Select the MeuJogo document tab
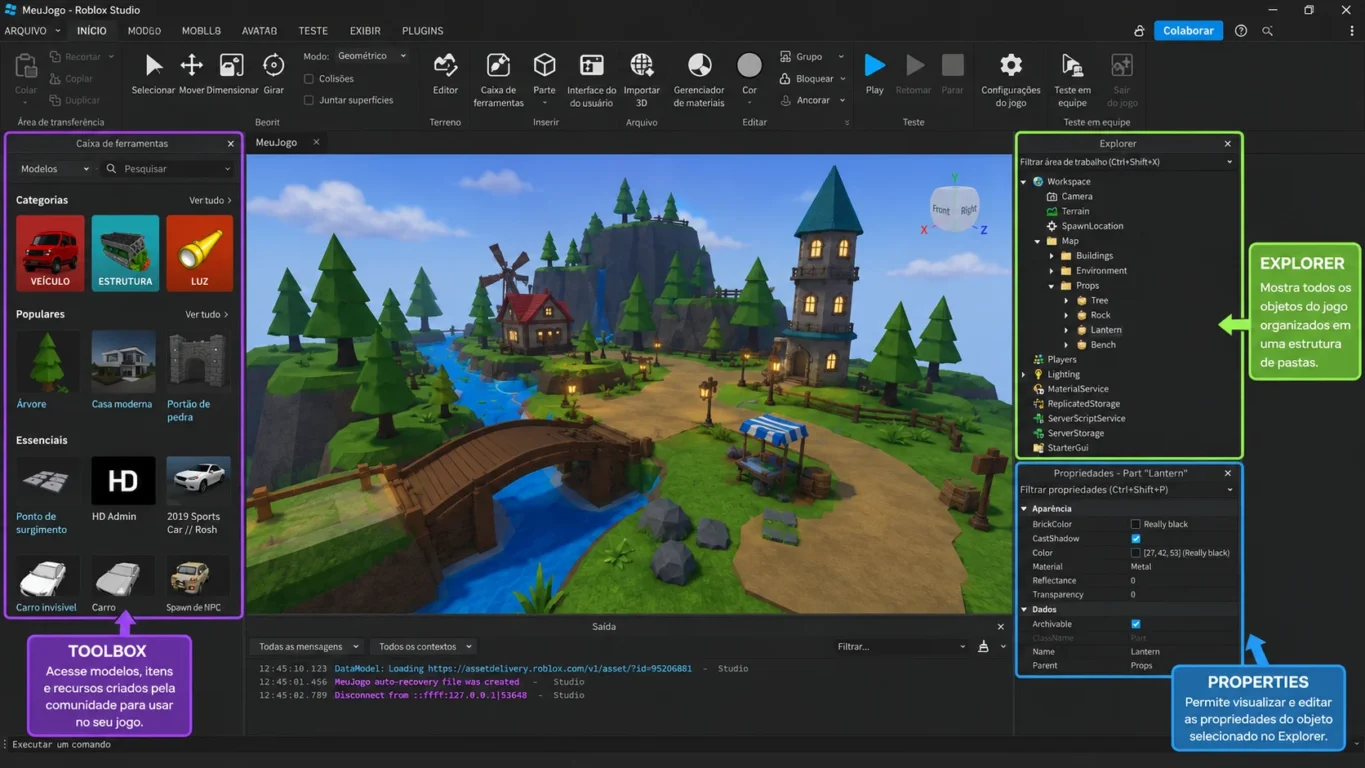Image resolution: width=1365 pixels, height=768 pixels. [276, 143]
